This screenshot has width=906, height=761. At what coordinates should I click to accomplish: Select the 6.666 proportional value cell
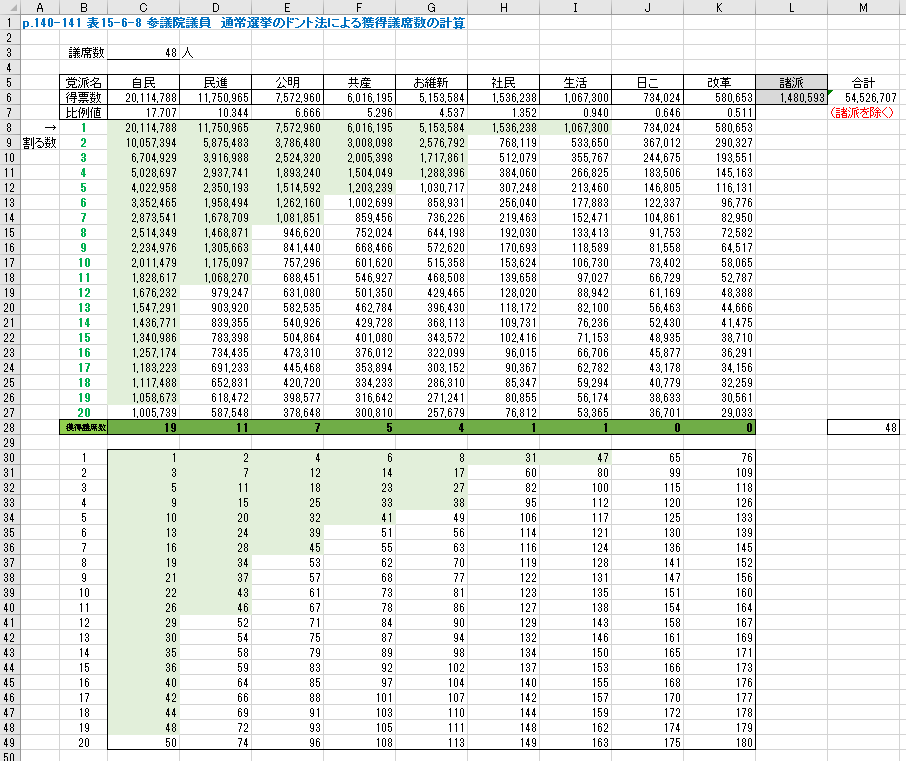click(287, 113)
